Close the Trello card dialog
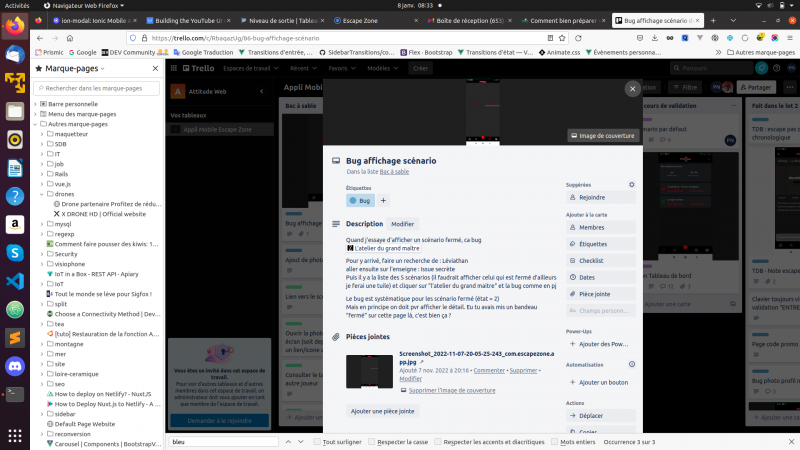Viewport: 800px width, 450px height. tap(632, 89)
